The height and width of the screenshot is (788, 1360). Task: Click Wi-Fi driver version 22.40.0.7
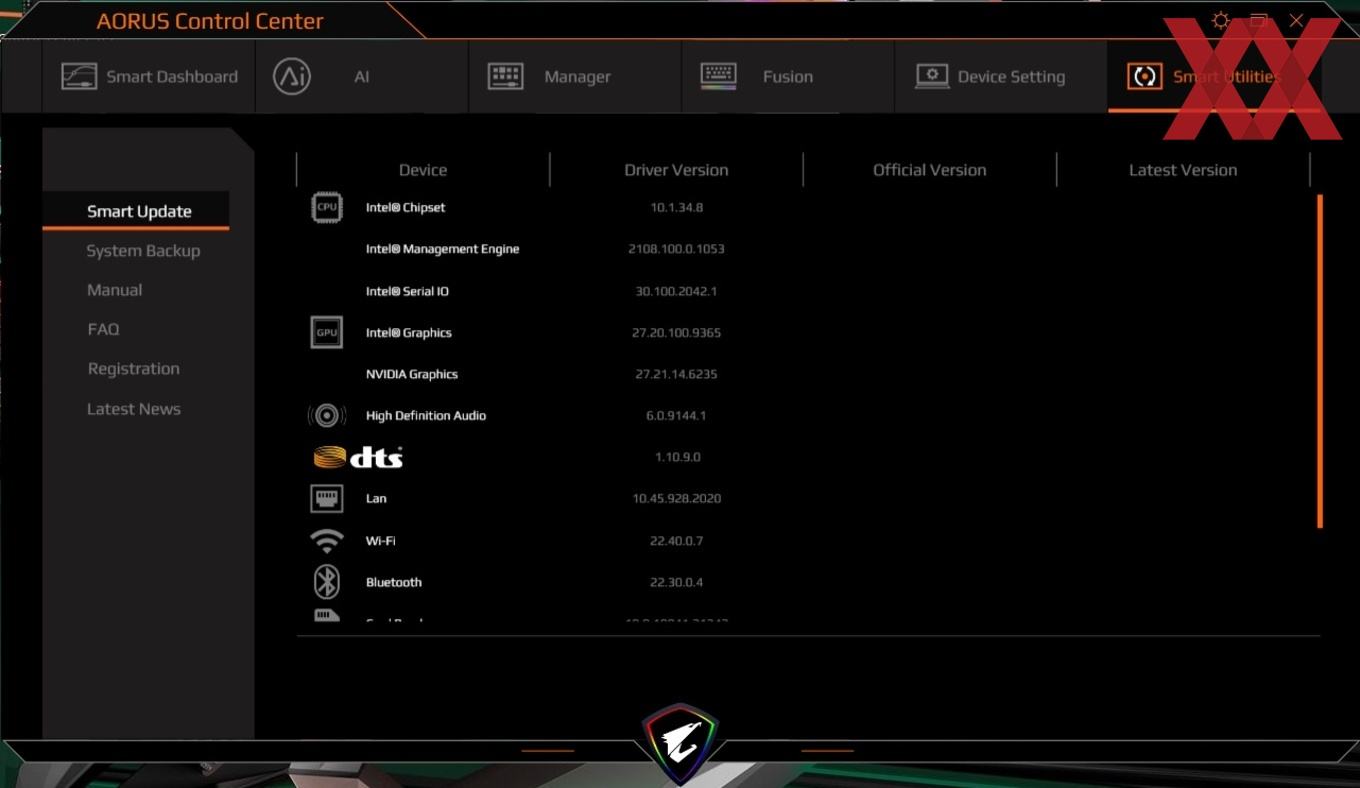coord(676,541)
